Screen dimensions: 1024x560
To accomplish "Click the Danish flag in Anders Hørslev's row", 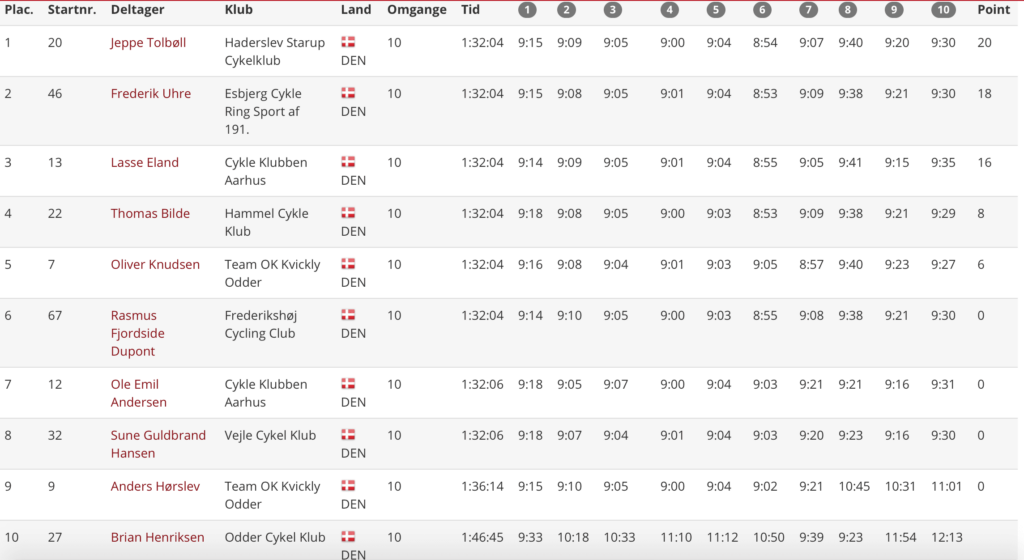I will tap(348, 486).
